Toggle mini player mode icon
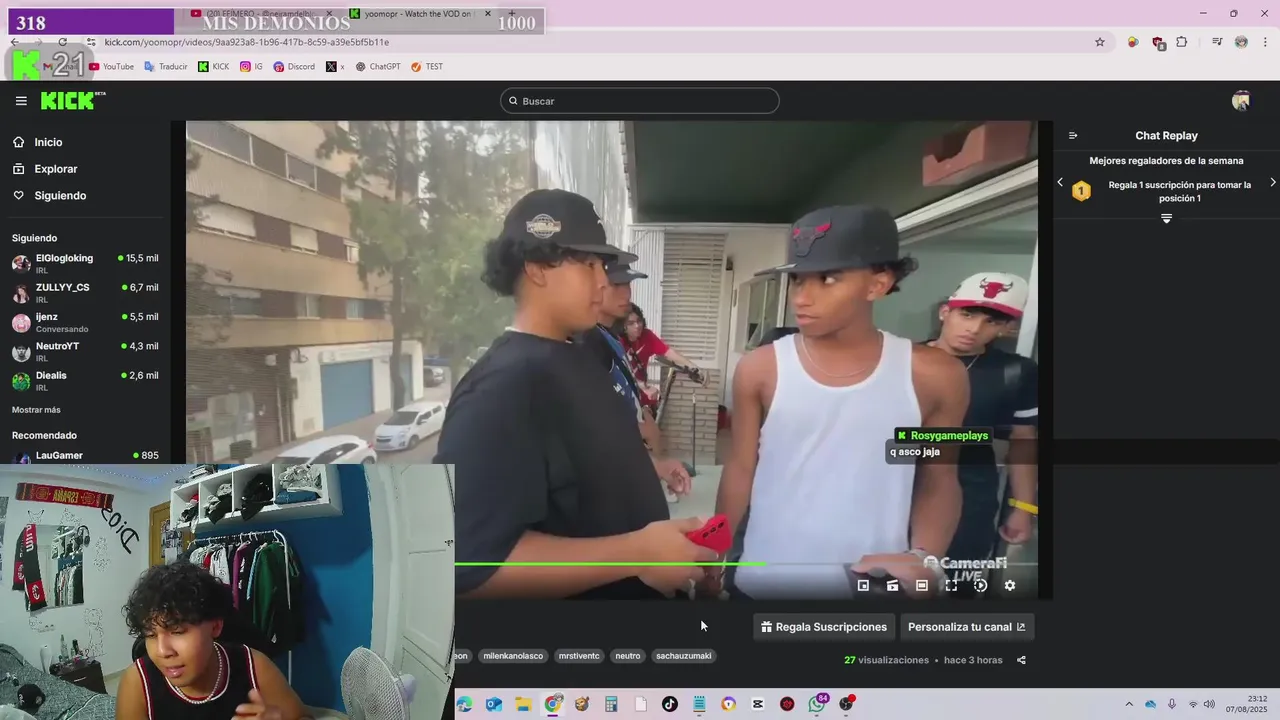Viewport: 1280px width, 720px height. [863, 586]
